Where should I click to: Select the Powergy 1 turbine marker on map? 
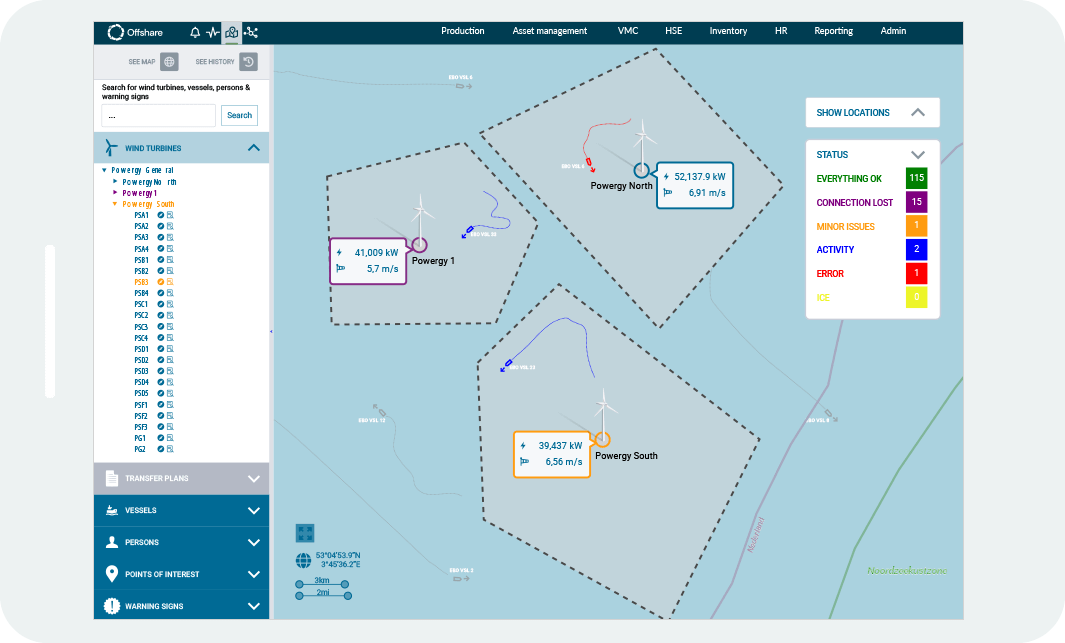pyautogui.click(x=420, y=244)
